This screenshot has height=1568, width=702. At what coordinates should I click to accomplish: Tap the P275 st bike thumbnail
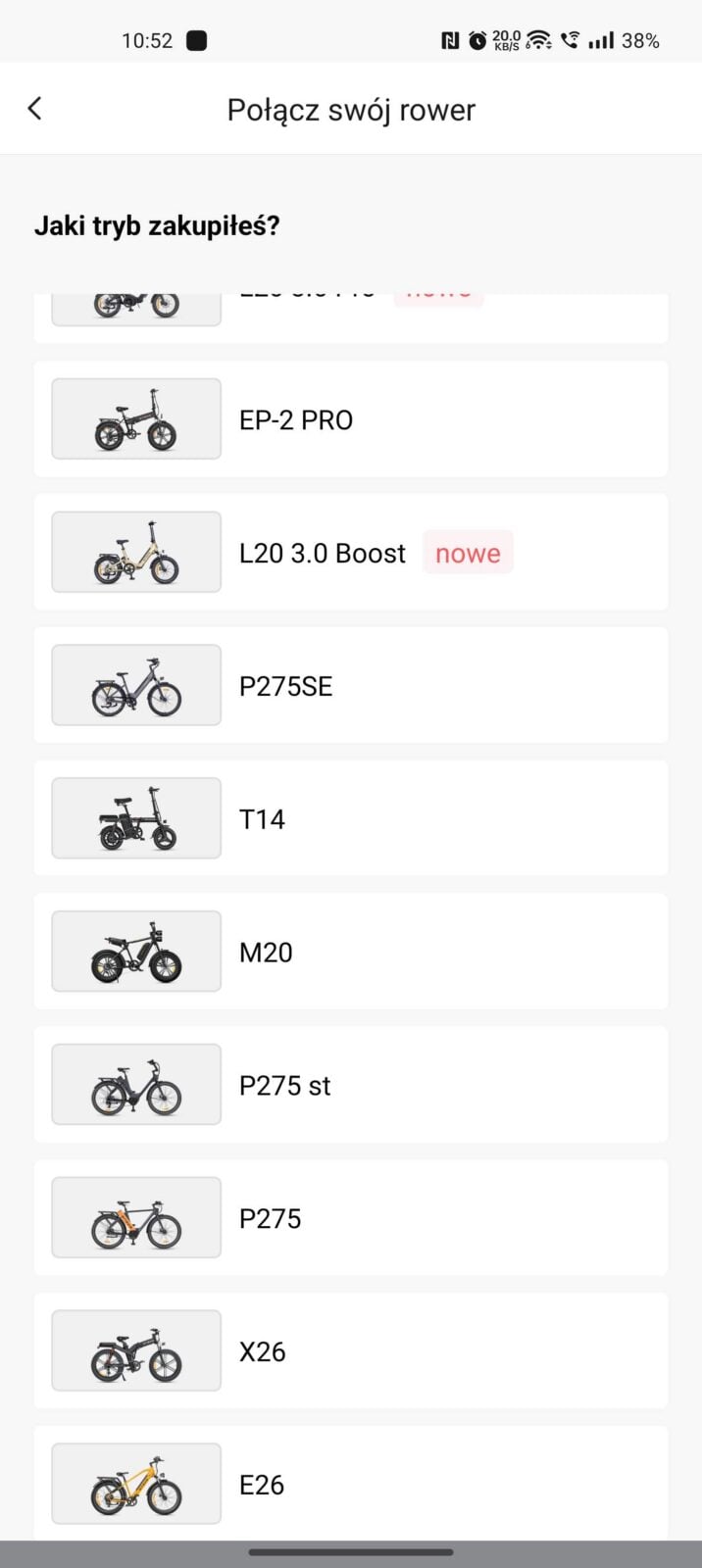[136, 1086]
